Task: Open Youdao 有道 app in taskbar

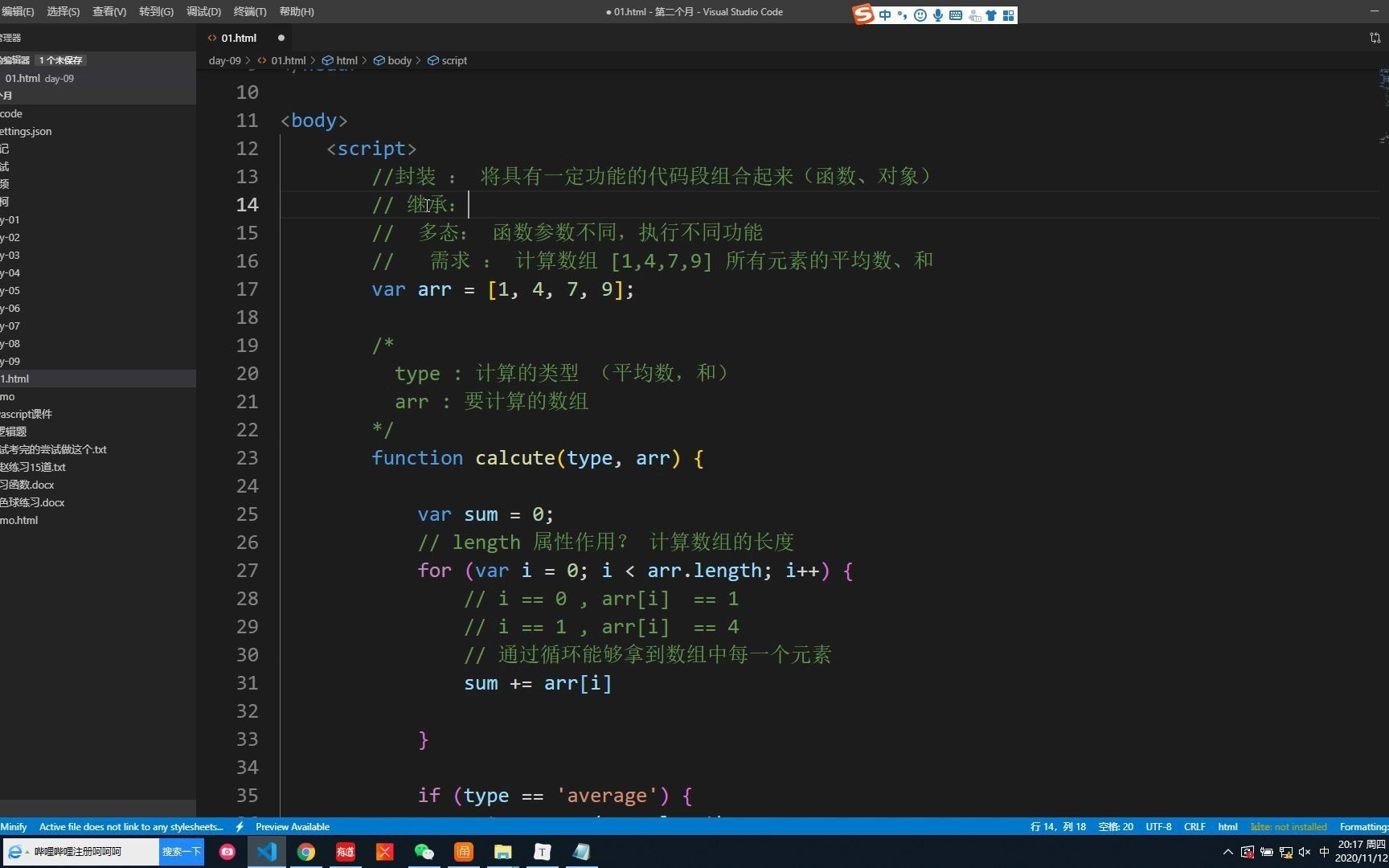Action: coord(346,852)
